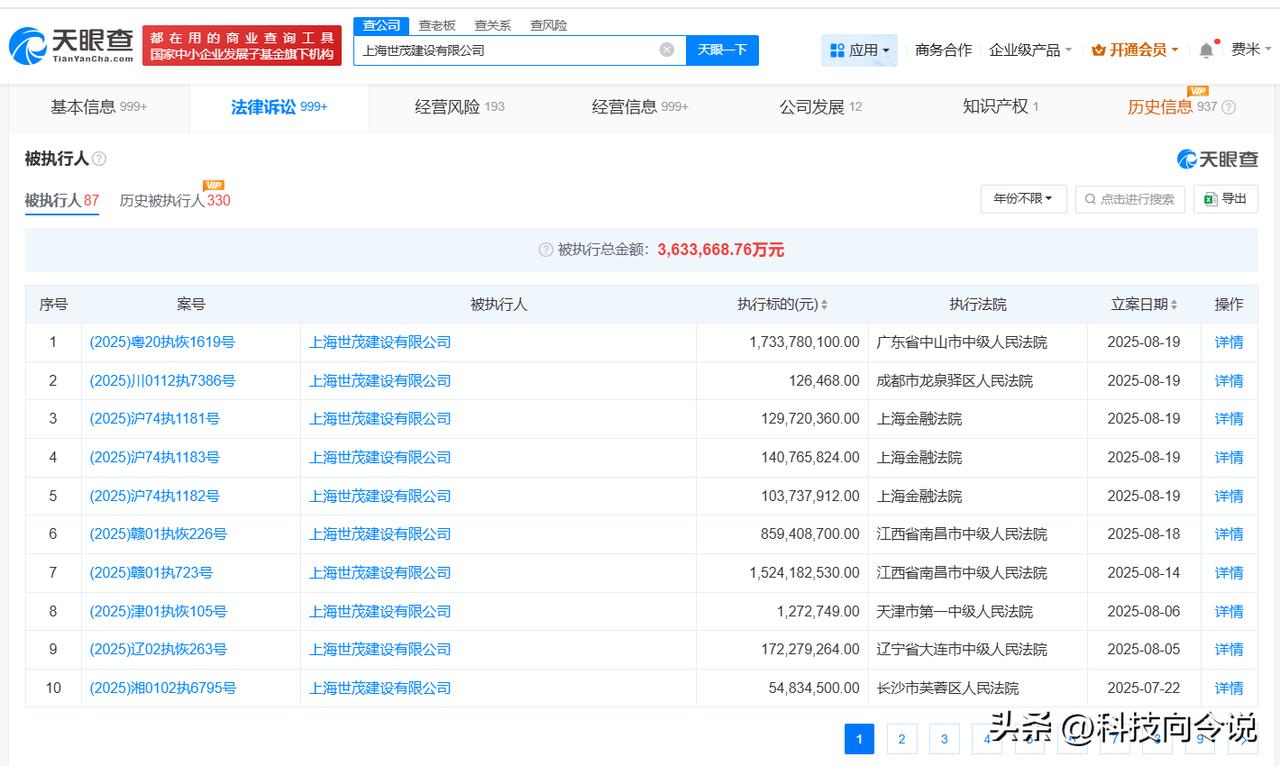Click the 商务合作 link
The width and height of the screenshot is (1280, 766).
click(x=943, y=50)
